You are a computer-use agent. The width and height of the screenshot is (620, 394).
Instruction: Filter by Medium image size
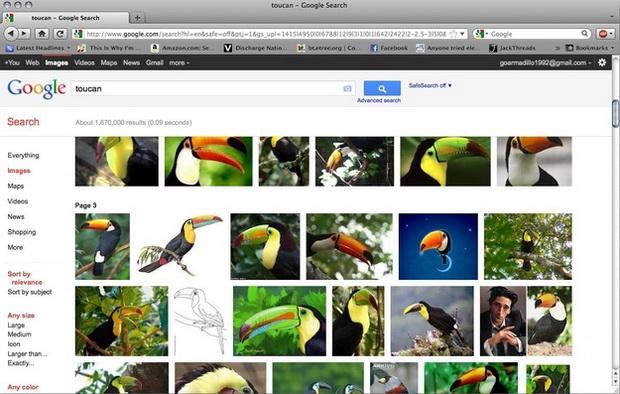tap(19, 334)
